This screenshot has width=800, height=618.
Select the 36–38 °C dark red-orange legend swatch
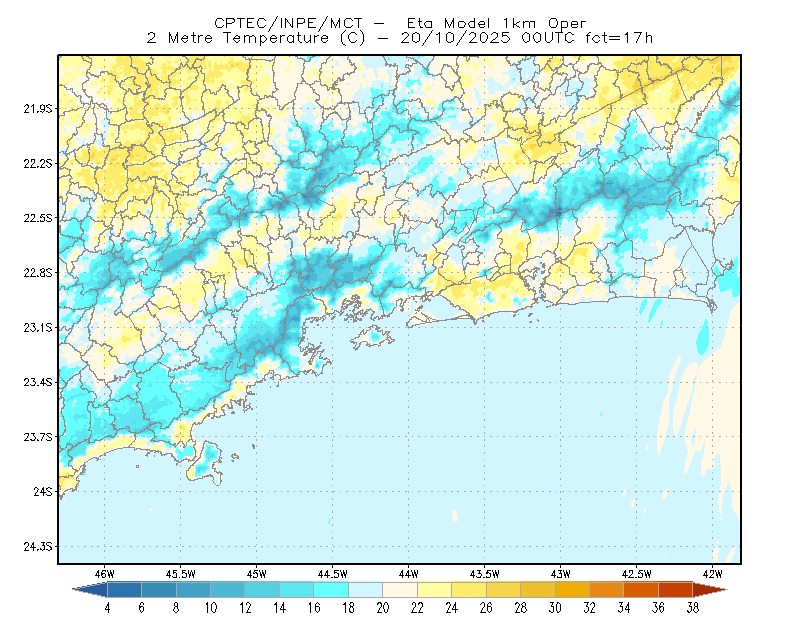pyautogui.click(x=676, y=590)
